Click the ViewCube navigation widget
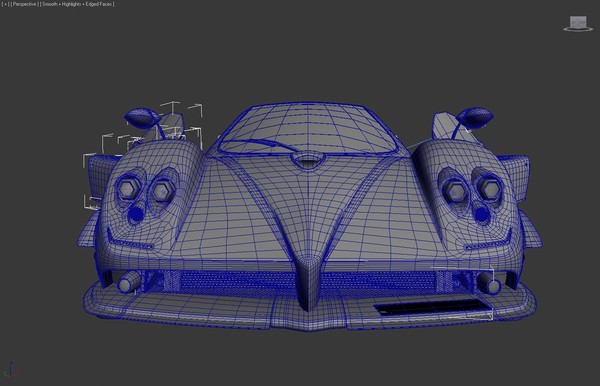Image resolution: width=600 pixels, height=386 pixels. 578,23
